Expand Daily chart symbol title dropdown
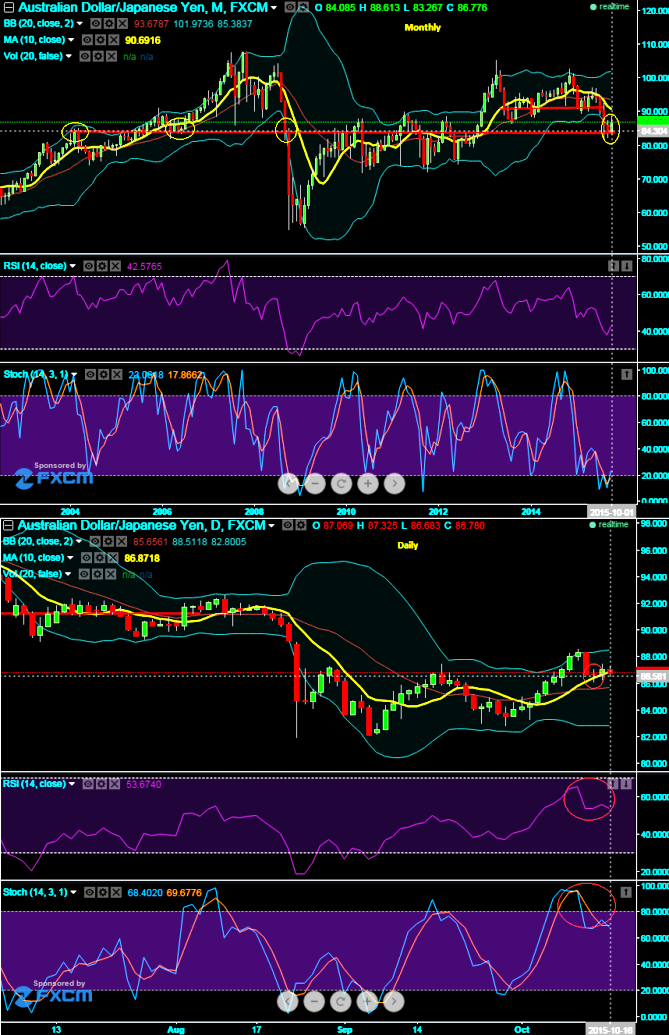669x1035 pixels. 271,526
